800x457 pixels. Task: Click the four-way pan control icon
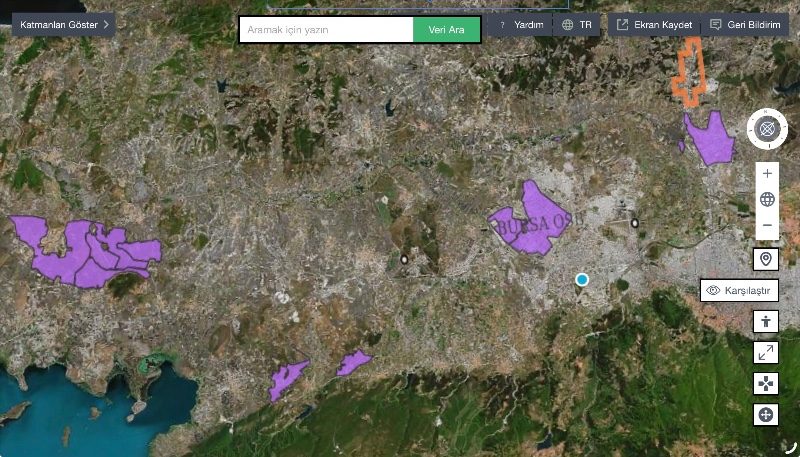[766, 384]
